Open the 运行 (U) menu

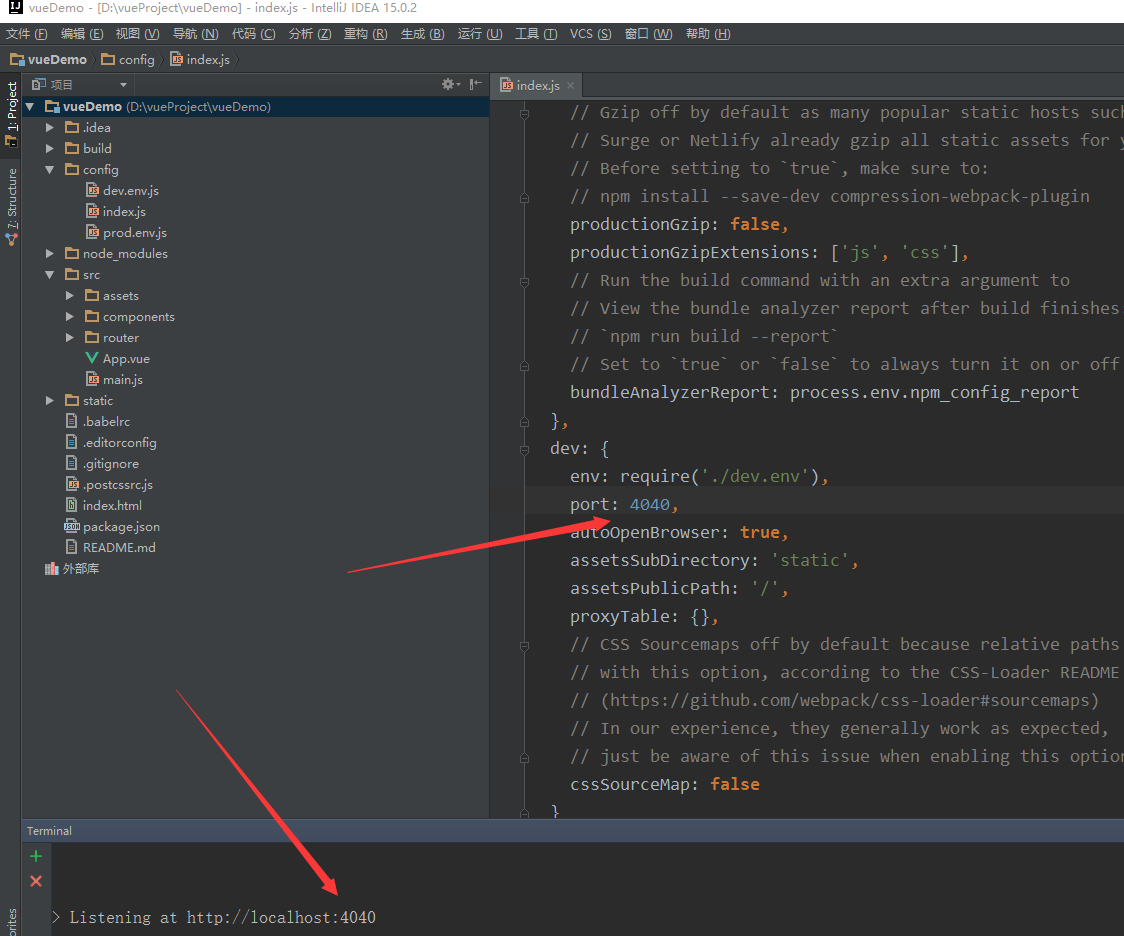480,34
